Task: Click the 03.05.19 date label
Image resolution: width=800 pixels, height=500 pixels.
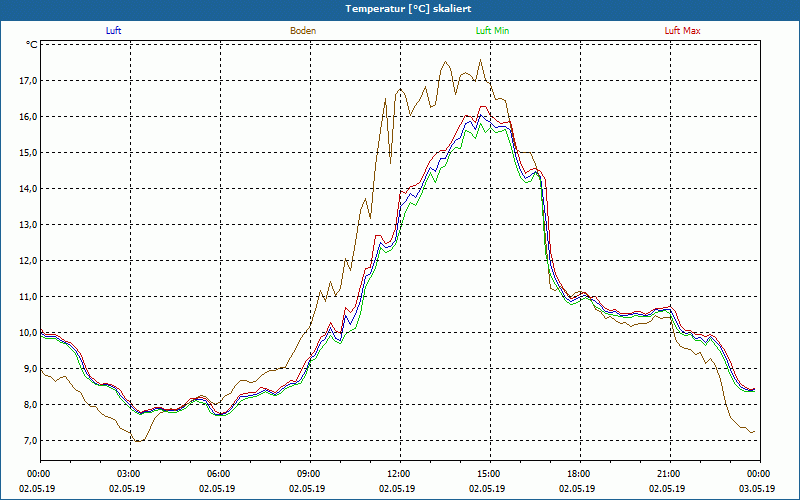Action: pos(757,488)
